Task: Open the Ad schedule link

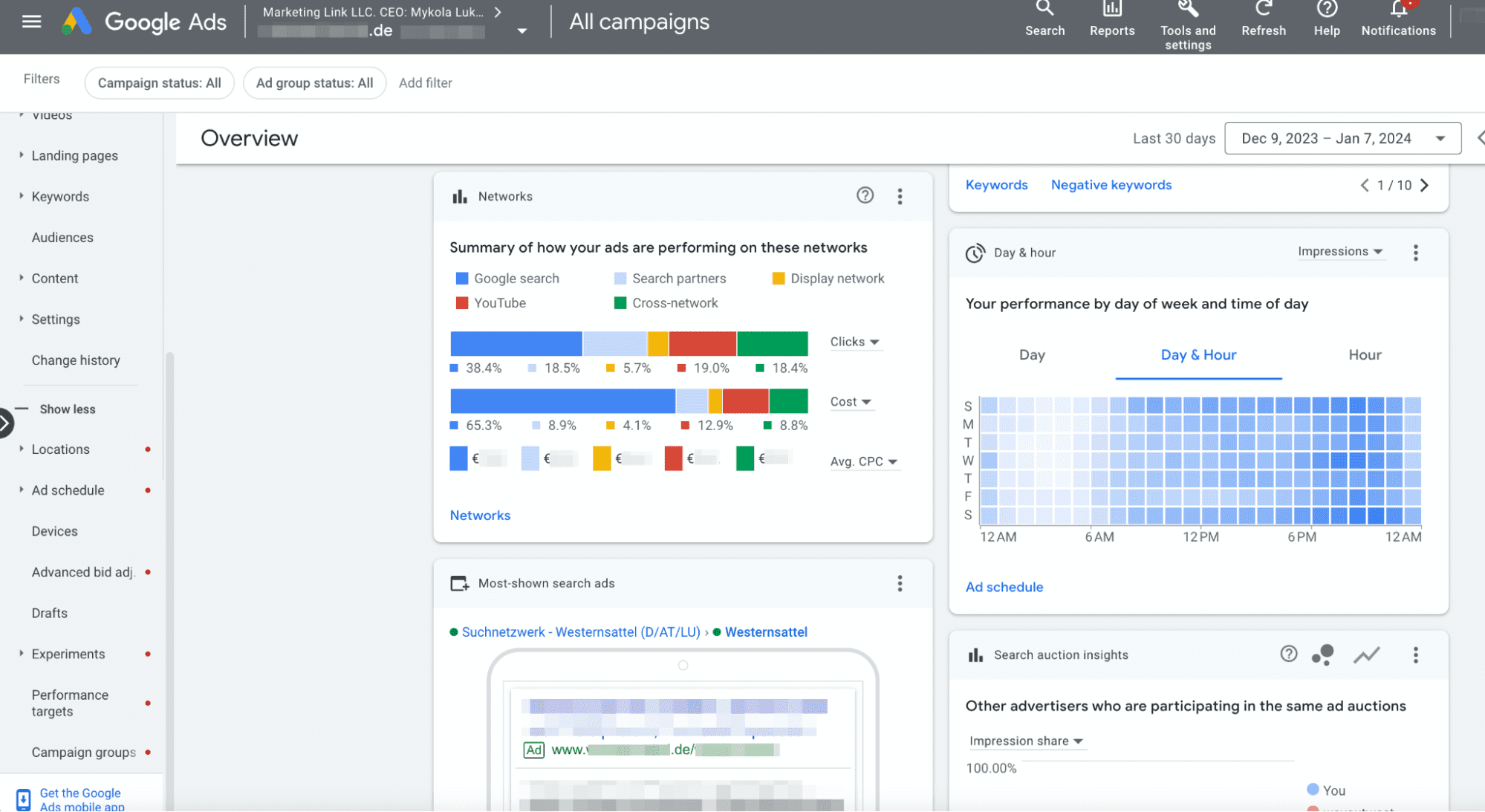Action: pyautogui.click(x=1004, y=587)
